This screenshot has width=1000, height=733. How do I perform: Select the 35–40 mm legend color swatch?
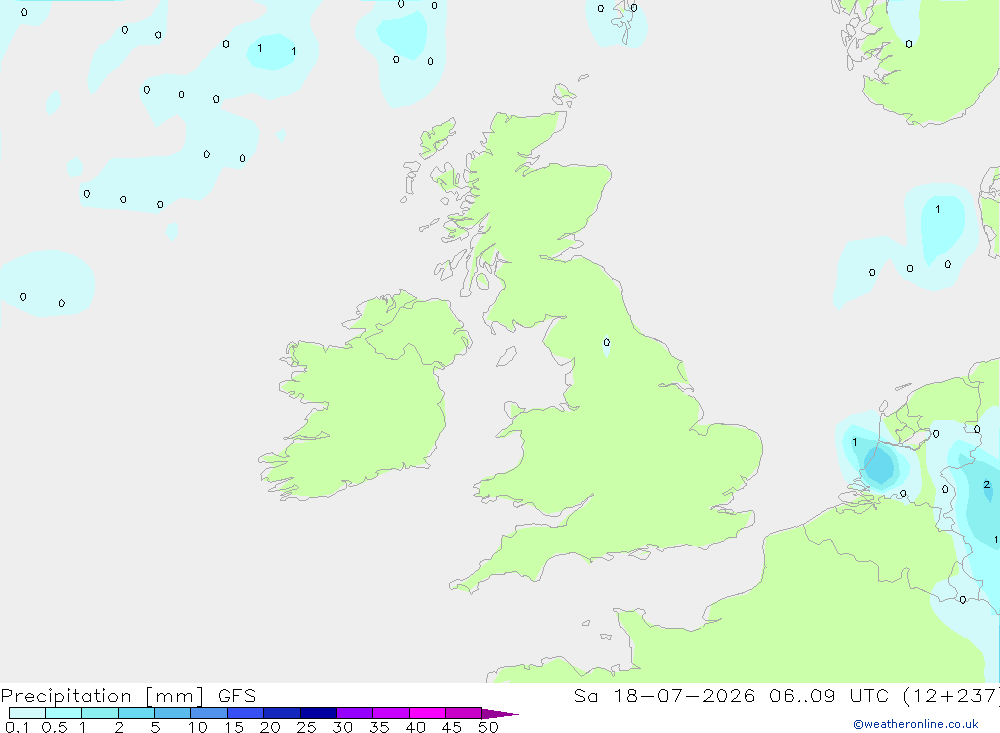[x=391, y=713]
